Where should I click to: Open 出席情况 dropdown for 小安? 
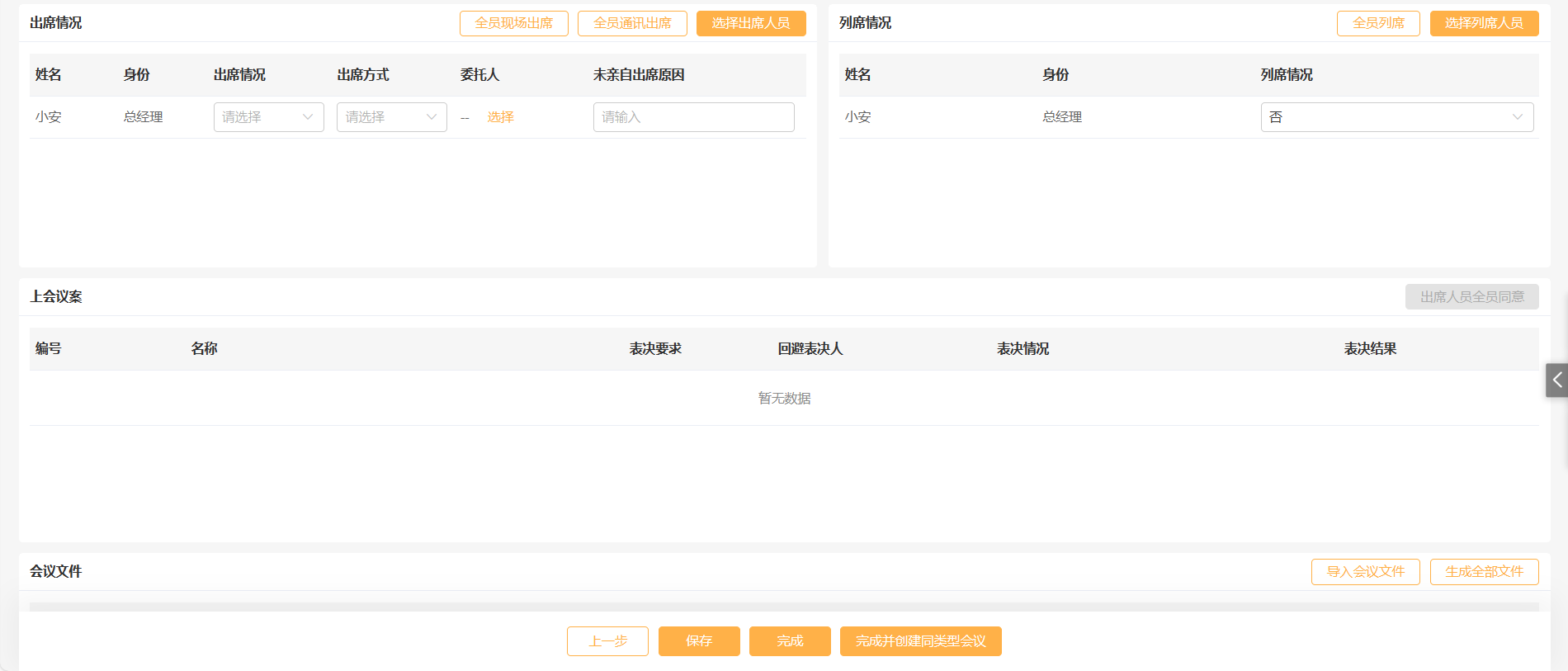click(x=269, y=117)
